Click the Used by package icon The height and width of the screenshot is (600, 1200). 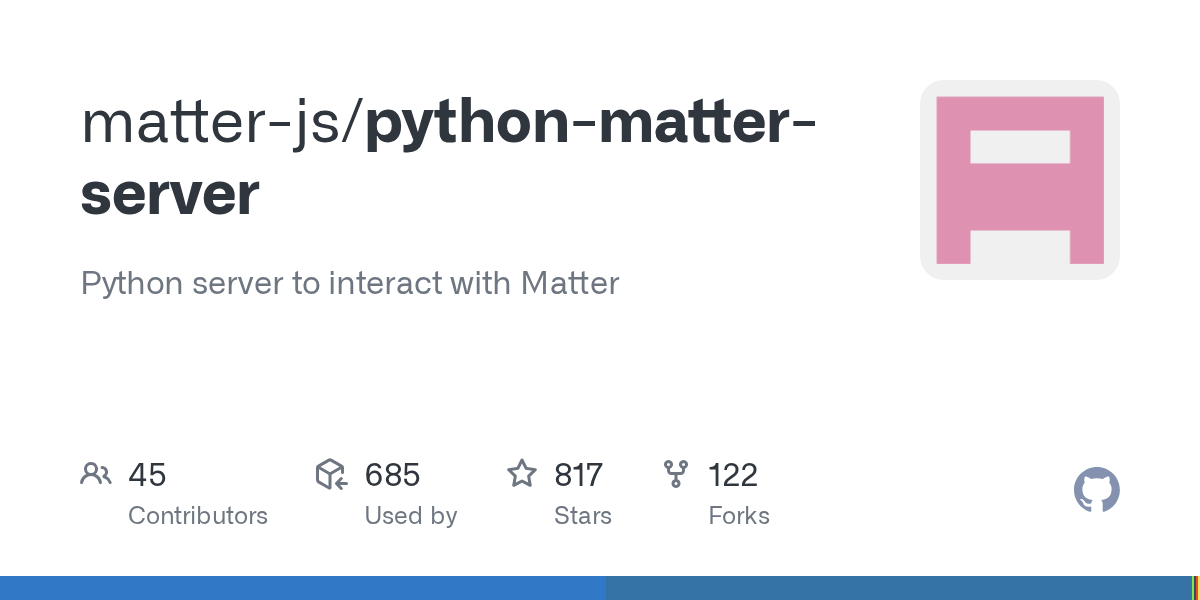[331, 474]
